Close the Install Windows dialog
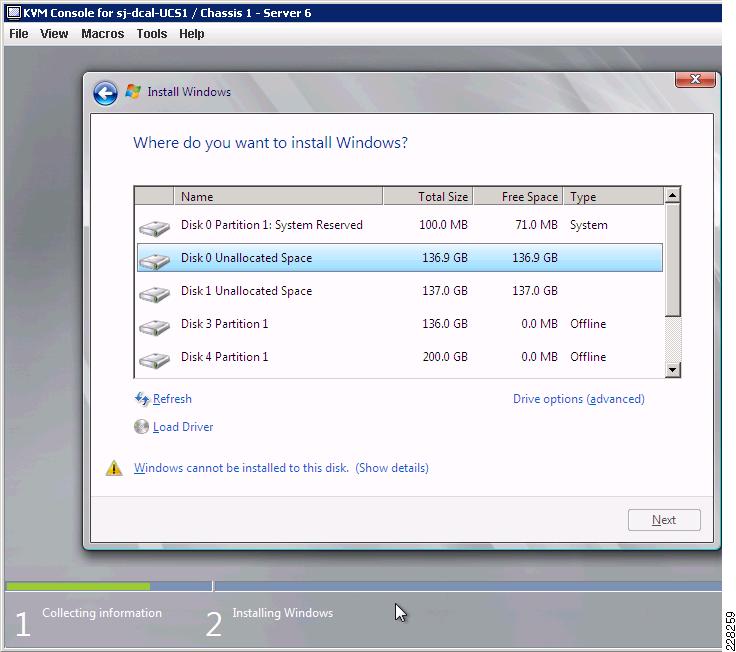 [695, 79]
